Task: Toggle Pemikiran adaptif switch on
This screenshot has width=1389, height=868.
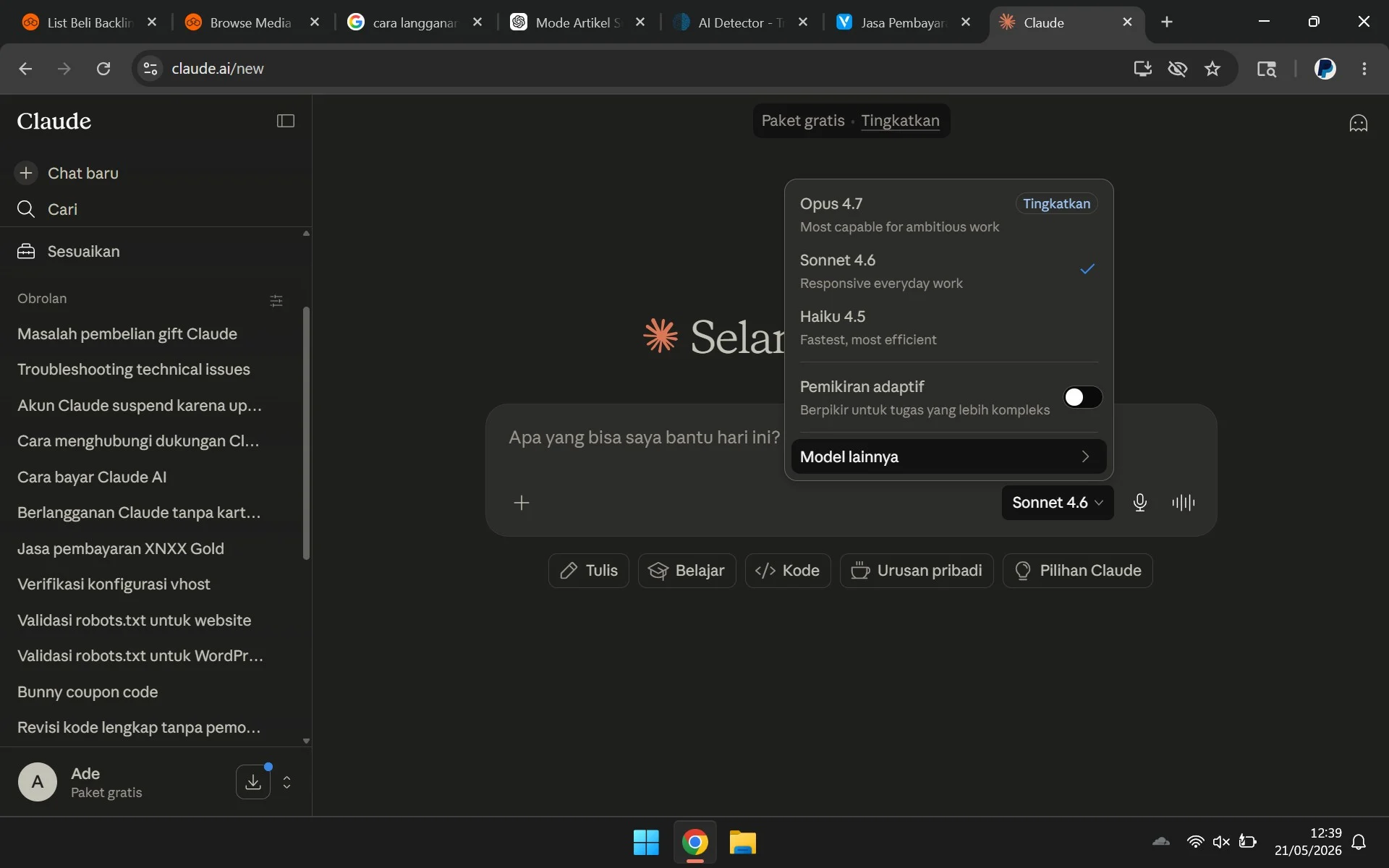Action: click(x=1082, y=397)
